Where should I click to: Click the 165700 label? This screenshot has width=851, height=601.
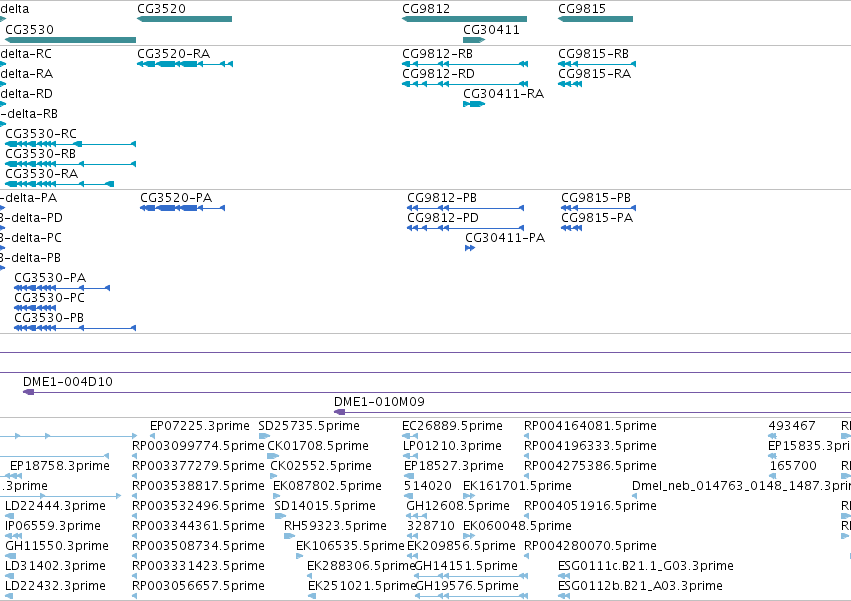pos(793,466)
